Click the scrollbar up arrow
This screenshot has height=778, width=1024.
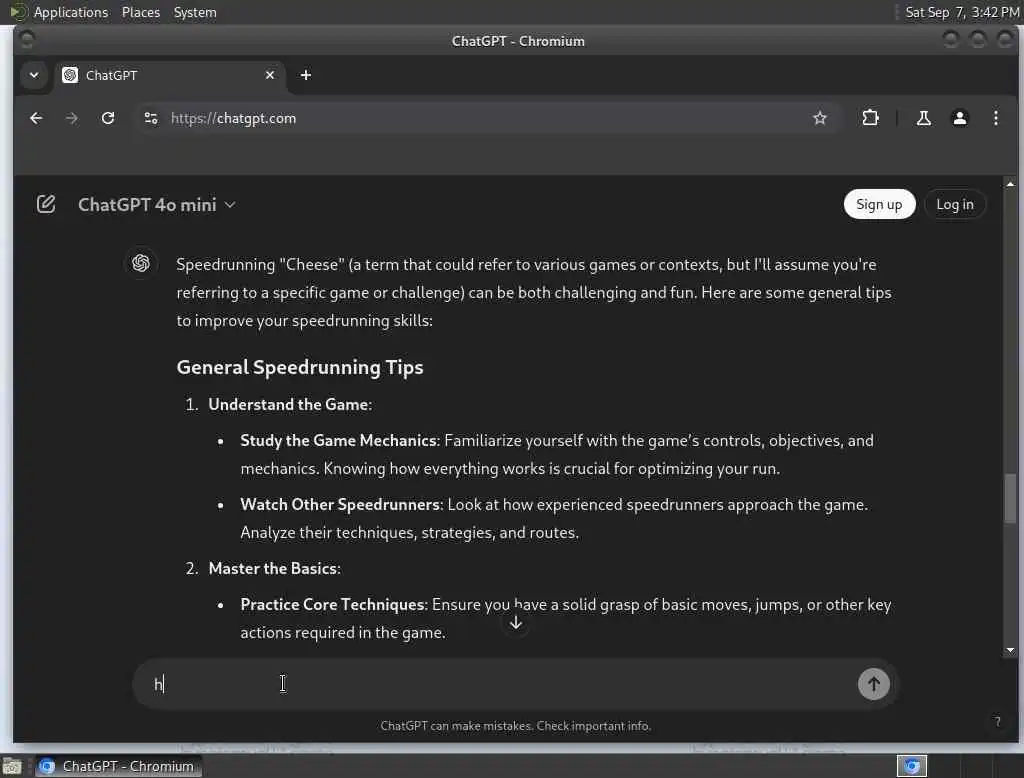tap(1010, 185)
